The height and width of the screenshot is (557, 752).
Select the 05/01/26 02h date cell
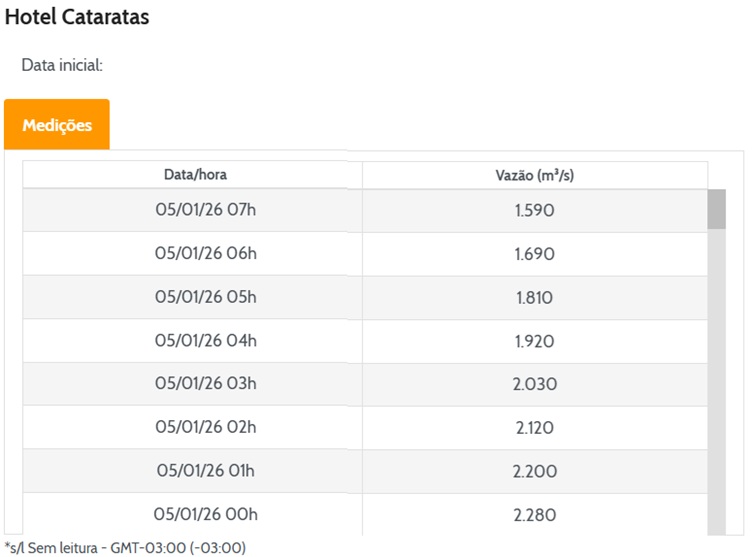point(206,428)
